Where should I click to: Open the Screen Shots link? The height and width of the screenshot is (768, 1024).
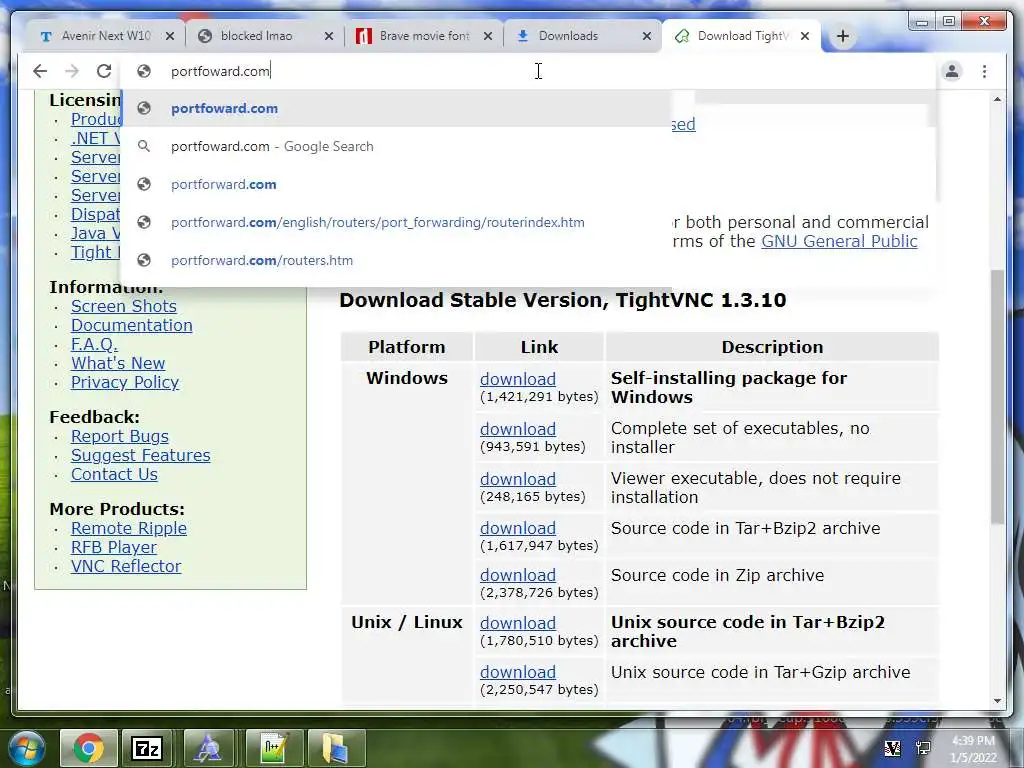pyautogui.click(x=123, y=306)
